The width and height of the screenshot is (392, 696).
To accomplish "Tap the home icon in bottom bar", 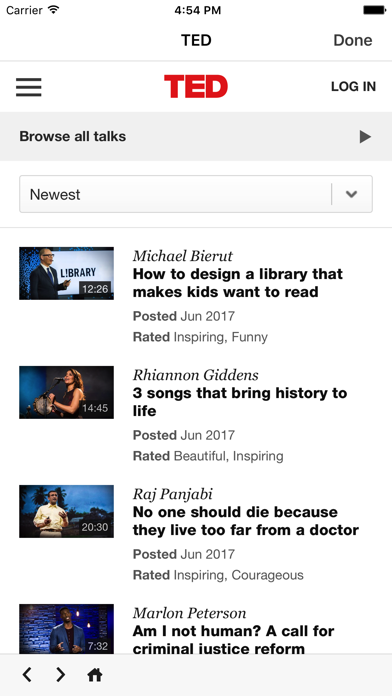I will tap(95, 675).
